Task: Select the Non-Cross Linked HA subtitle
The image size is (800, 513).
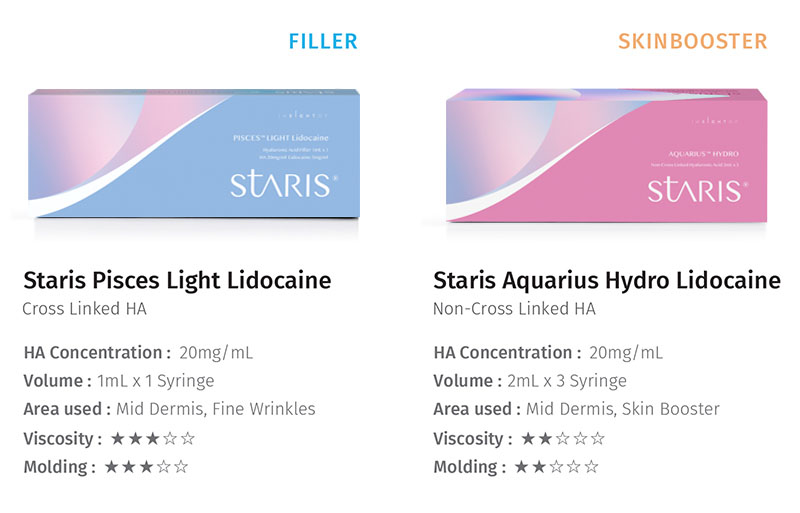Action: (x=514, y=309)
